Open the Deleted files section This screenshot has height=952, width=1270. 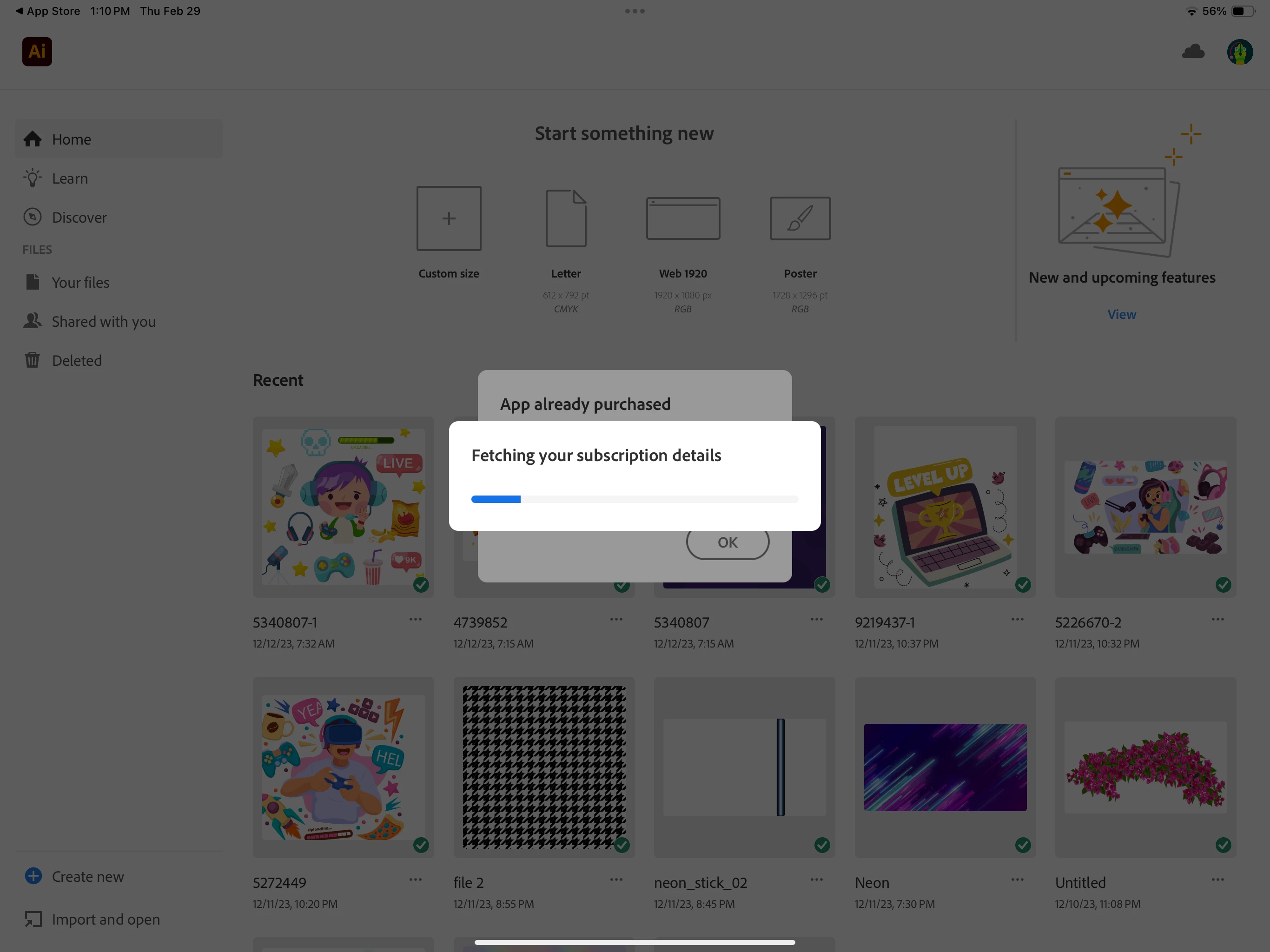tap(76, 361)
